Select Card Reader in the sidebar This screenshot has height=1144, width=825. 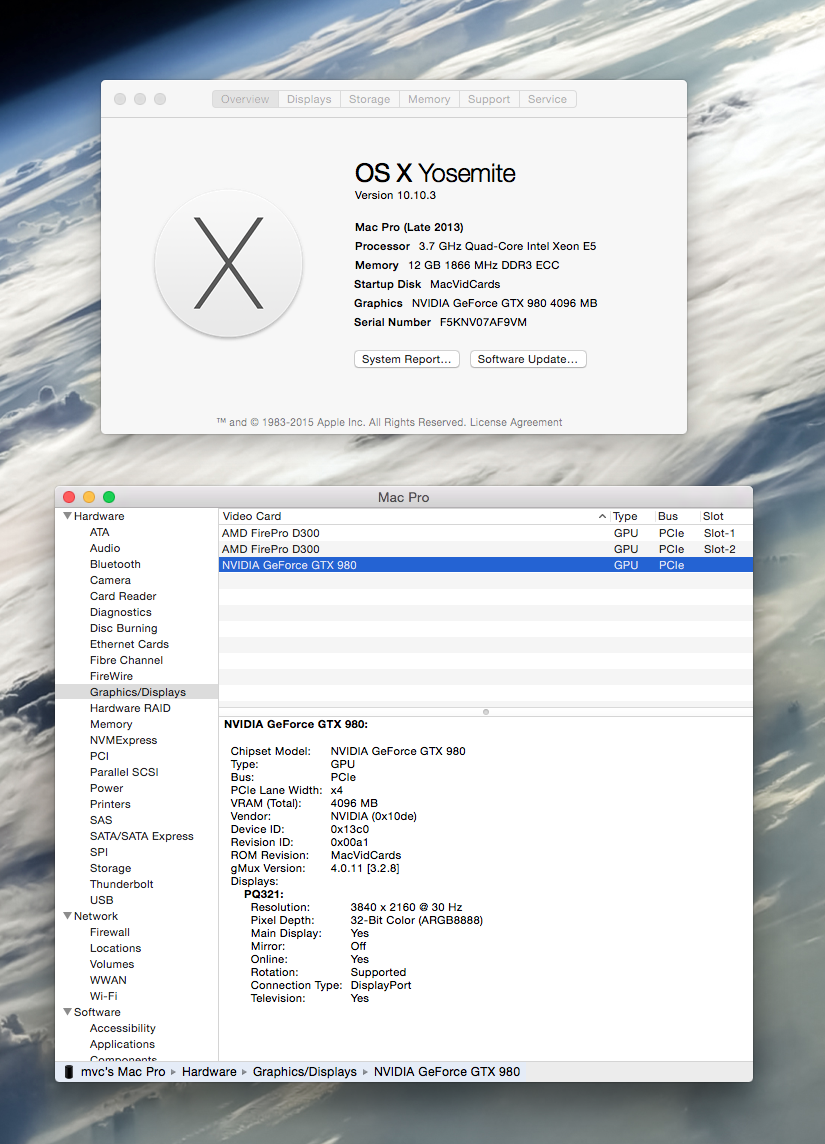(123, 597)
